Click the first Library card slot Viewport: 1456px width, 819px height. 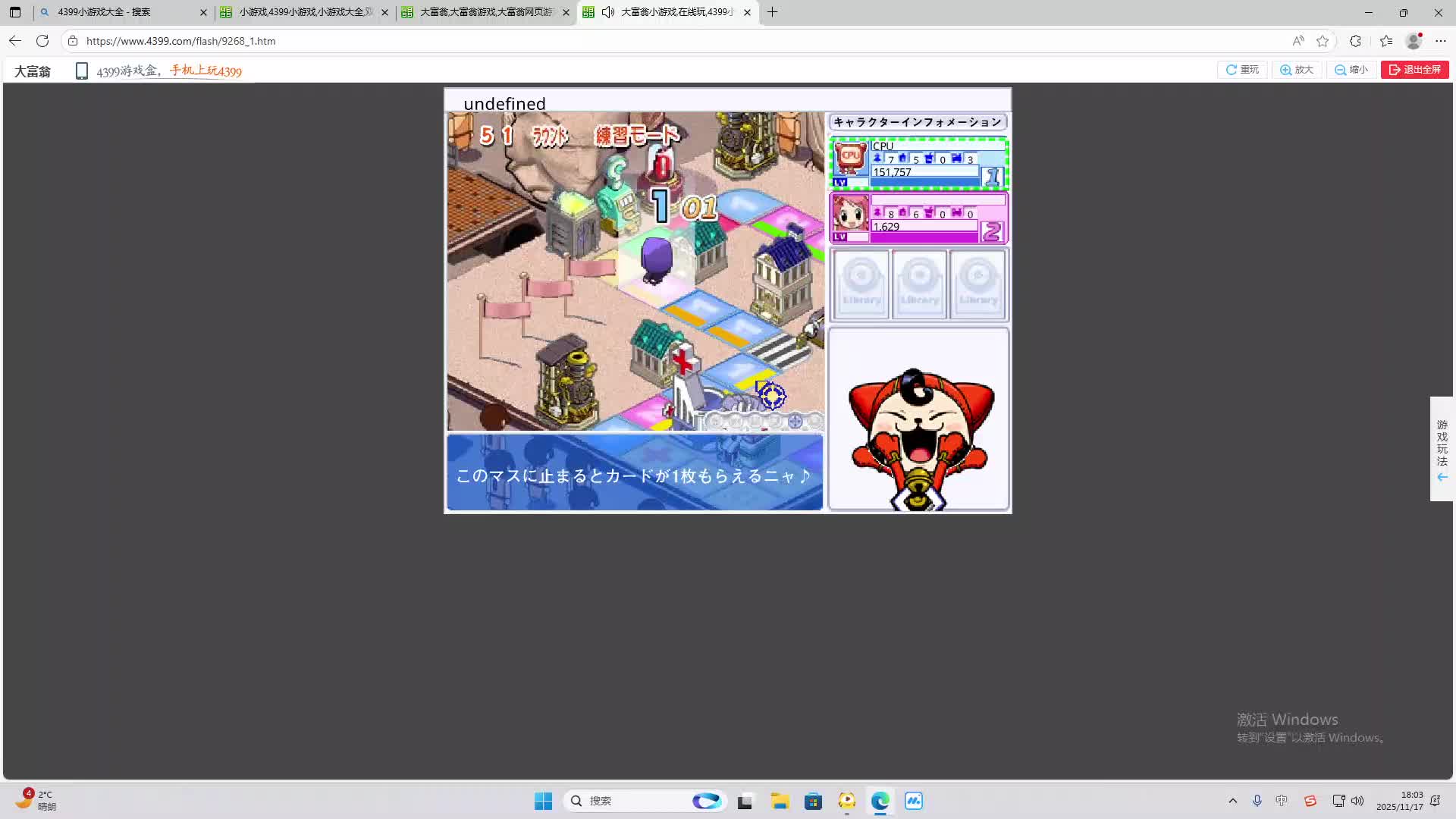point(861,284)
